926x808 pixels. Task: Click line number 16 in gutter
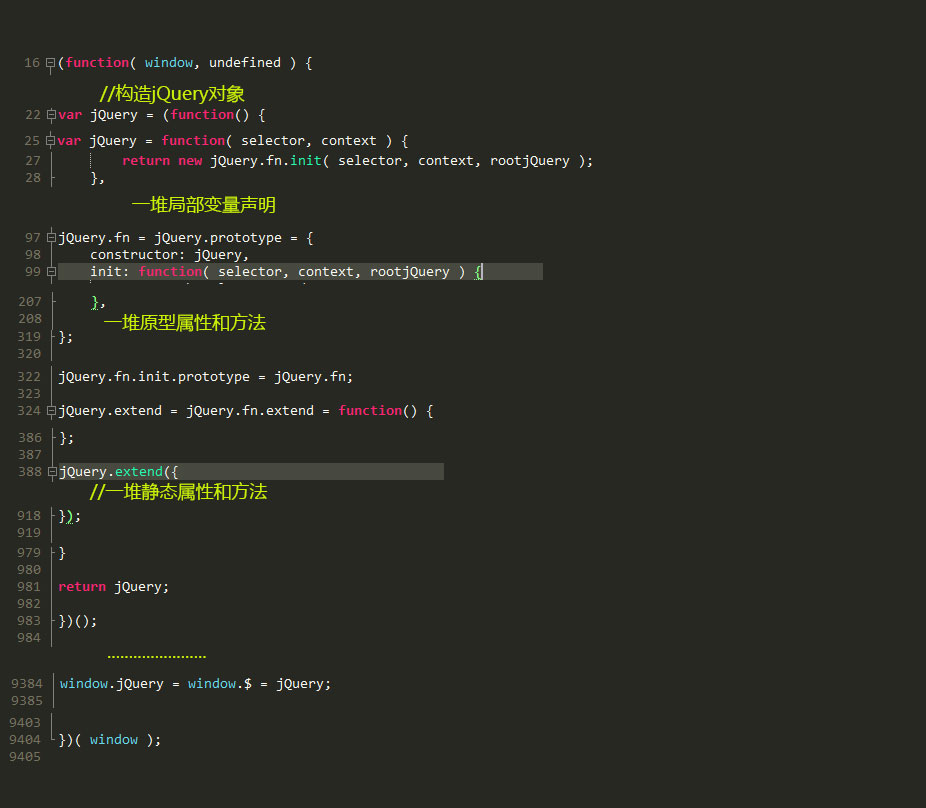pyautogui.click(x=32, y=63)
